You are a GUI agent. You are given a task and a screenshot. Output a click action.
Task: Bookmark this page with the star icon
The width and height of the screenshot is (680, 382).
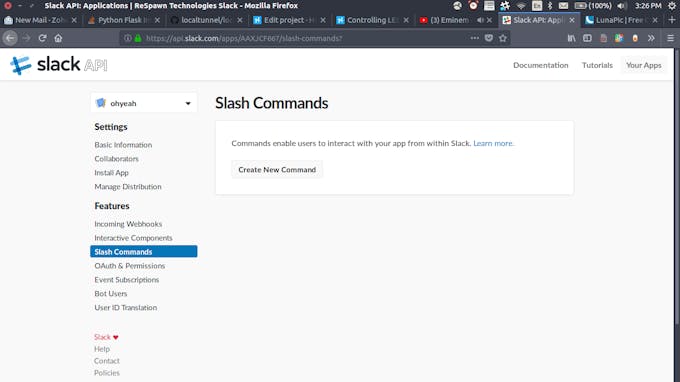coord(503,38)
